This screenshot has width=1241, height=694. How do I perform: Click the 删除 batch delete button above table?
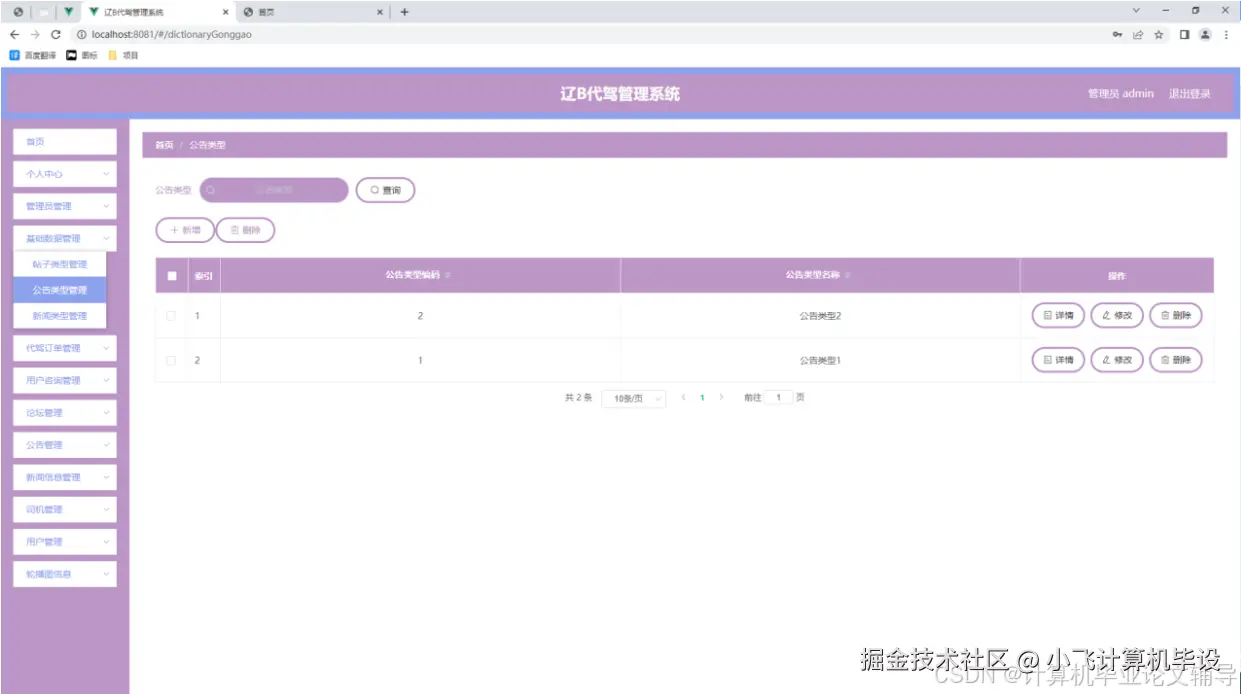click(245, 230)
